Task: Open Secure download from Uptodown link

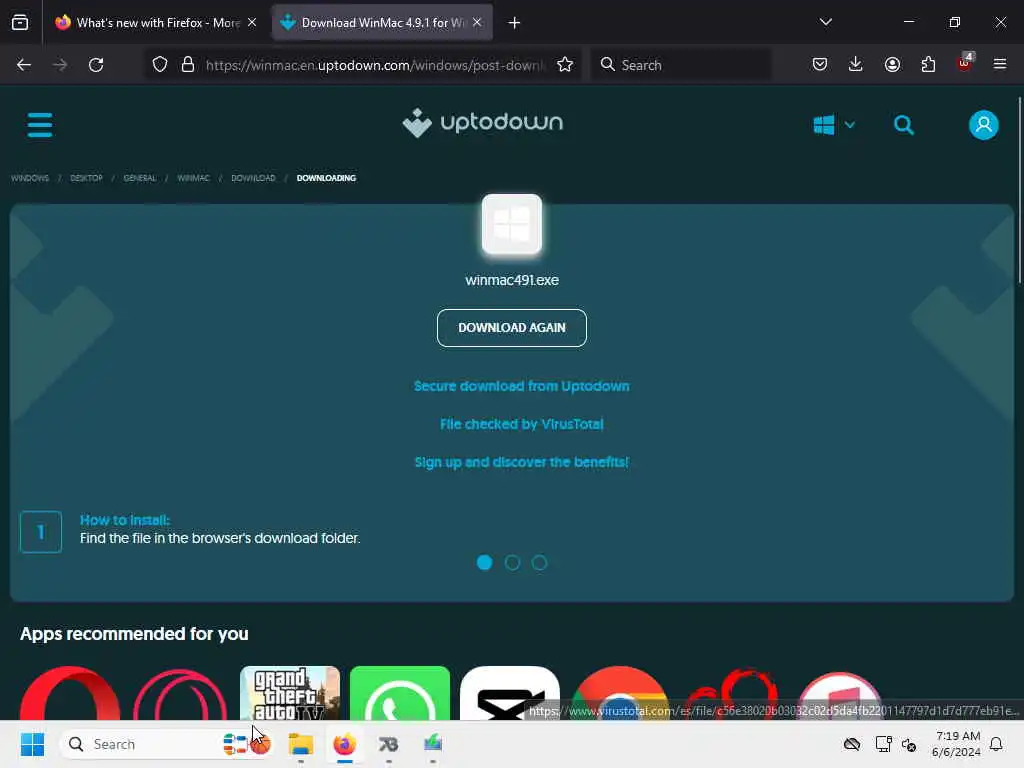Action: tap(521, 386)
